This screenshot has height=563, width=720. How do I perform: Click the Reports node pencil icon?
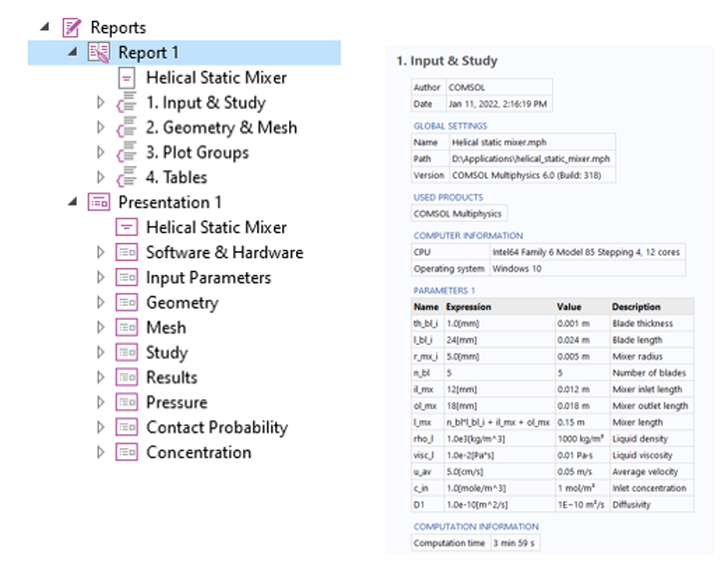pyautogui.click(x=71, y=28)
